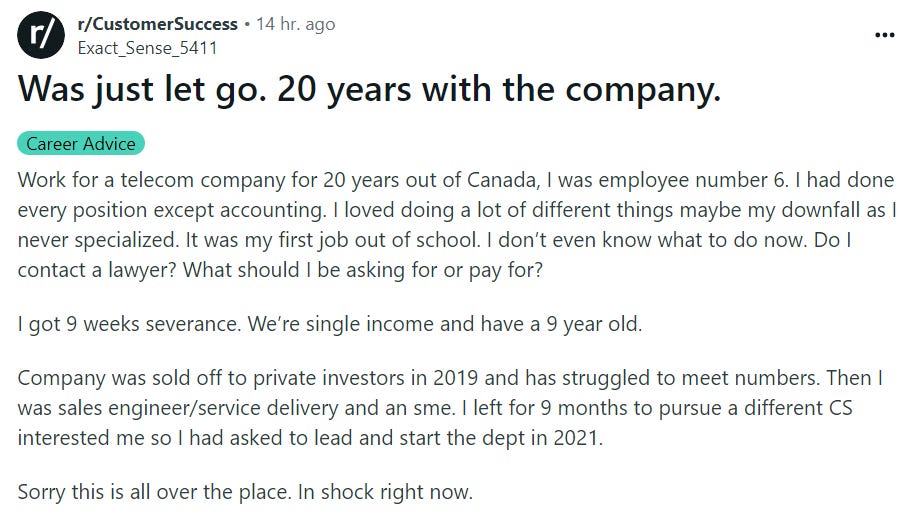Viewport: 921px width, 526px height.
Task: Click the year '2019' in the post
Action: pos(455,377)
